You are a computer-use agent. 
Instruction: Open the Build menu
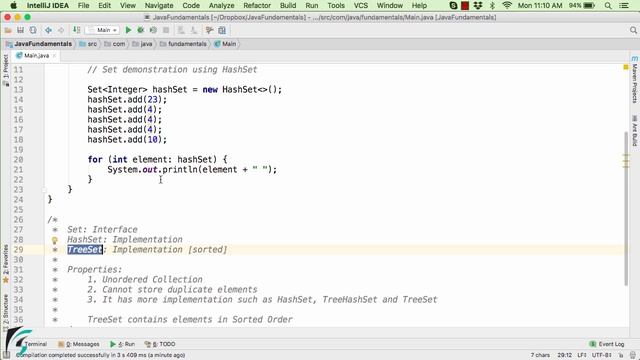click(288, 5)
